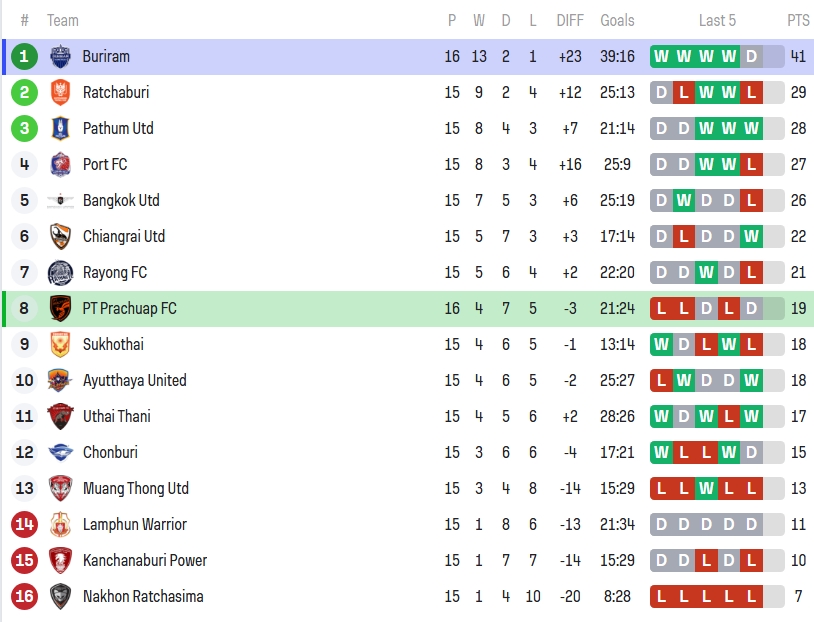Click the Sukhothai team logo
Viewport: 814px width, 622px height.
[60, 345]
